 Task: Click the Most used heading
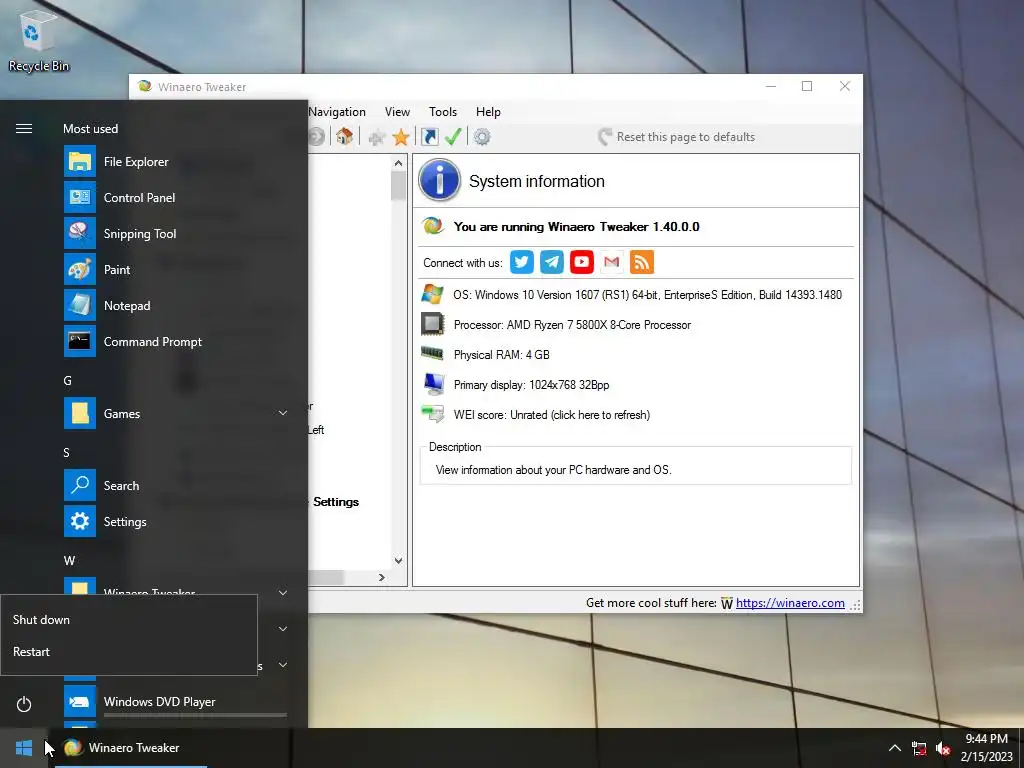pyautogui.click(x=90, y=129)
